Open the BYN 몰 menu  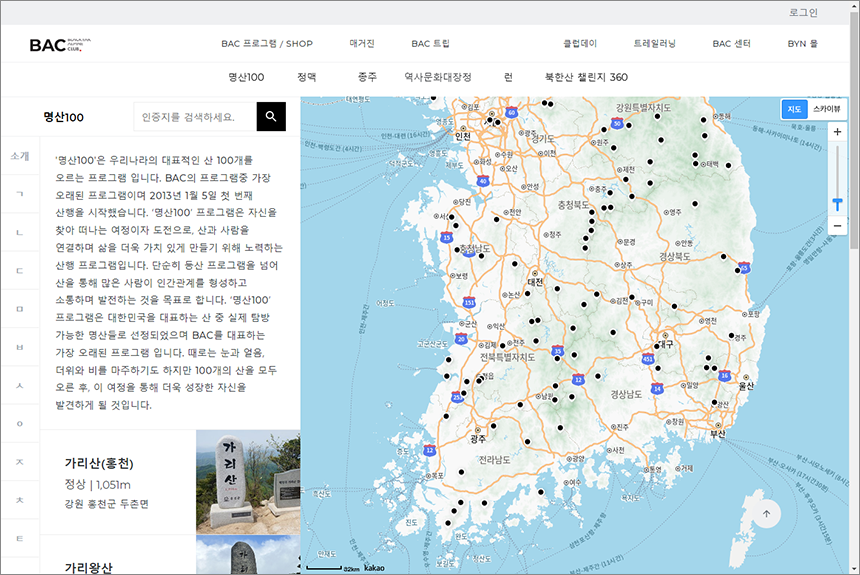[802, 44]
